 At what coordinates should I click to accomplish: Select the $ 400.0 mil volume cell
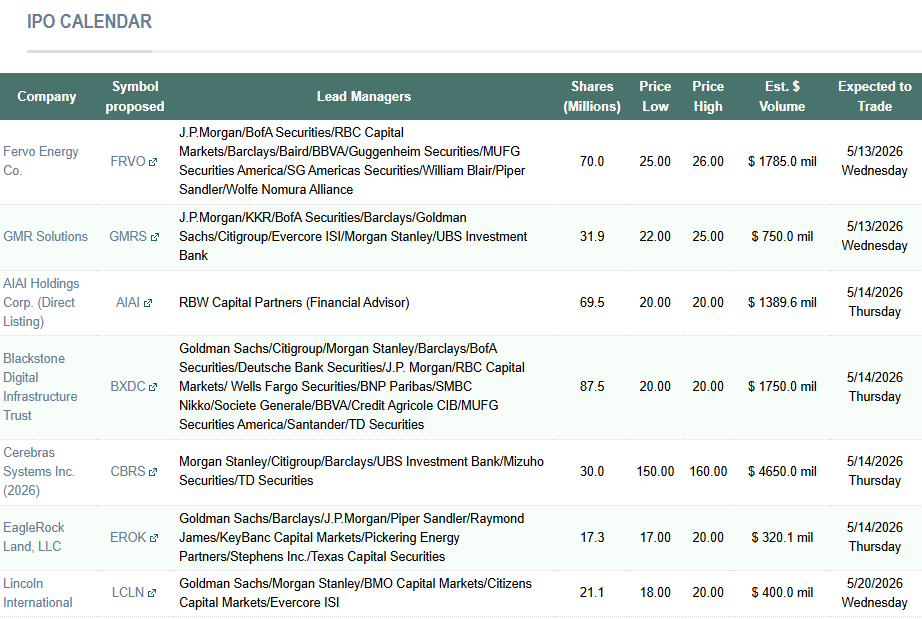[782, 593]
